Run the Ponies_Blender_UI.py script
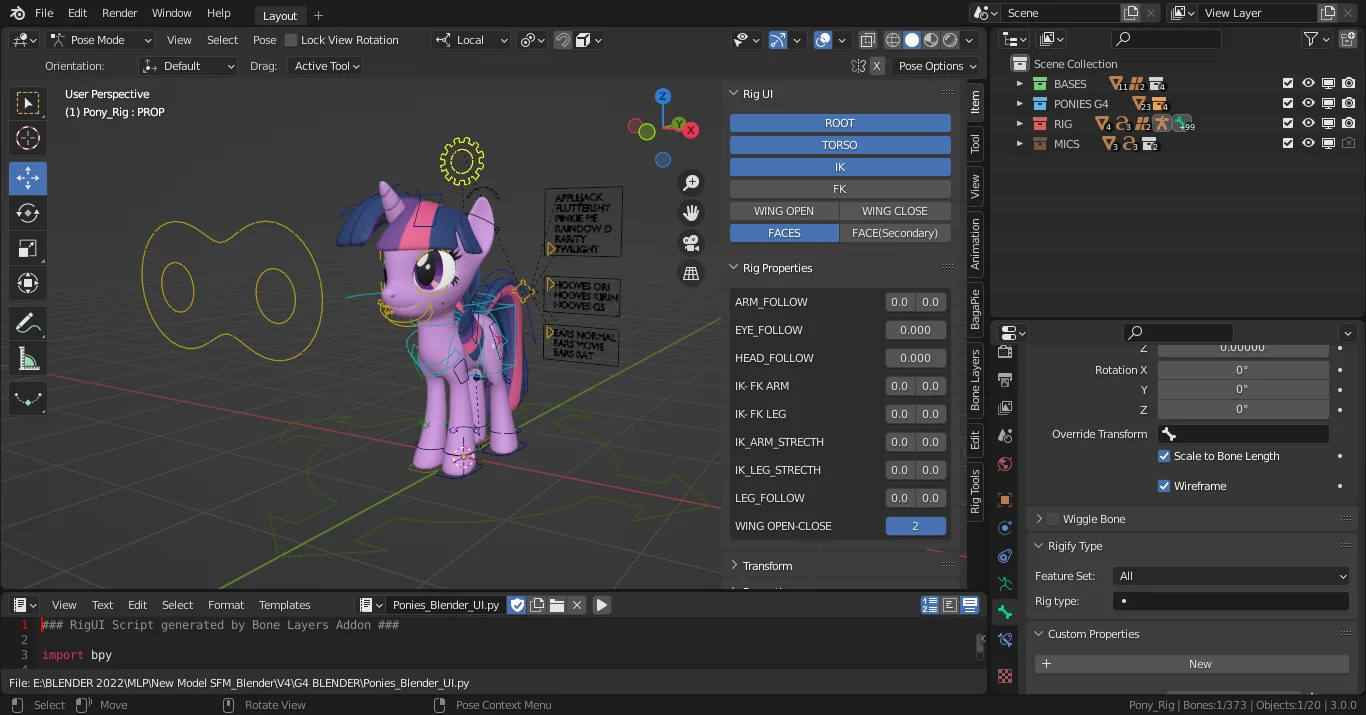This screenshot has width=1366, height=715. point(601,604)
